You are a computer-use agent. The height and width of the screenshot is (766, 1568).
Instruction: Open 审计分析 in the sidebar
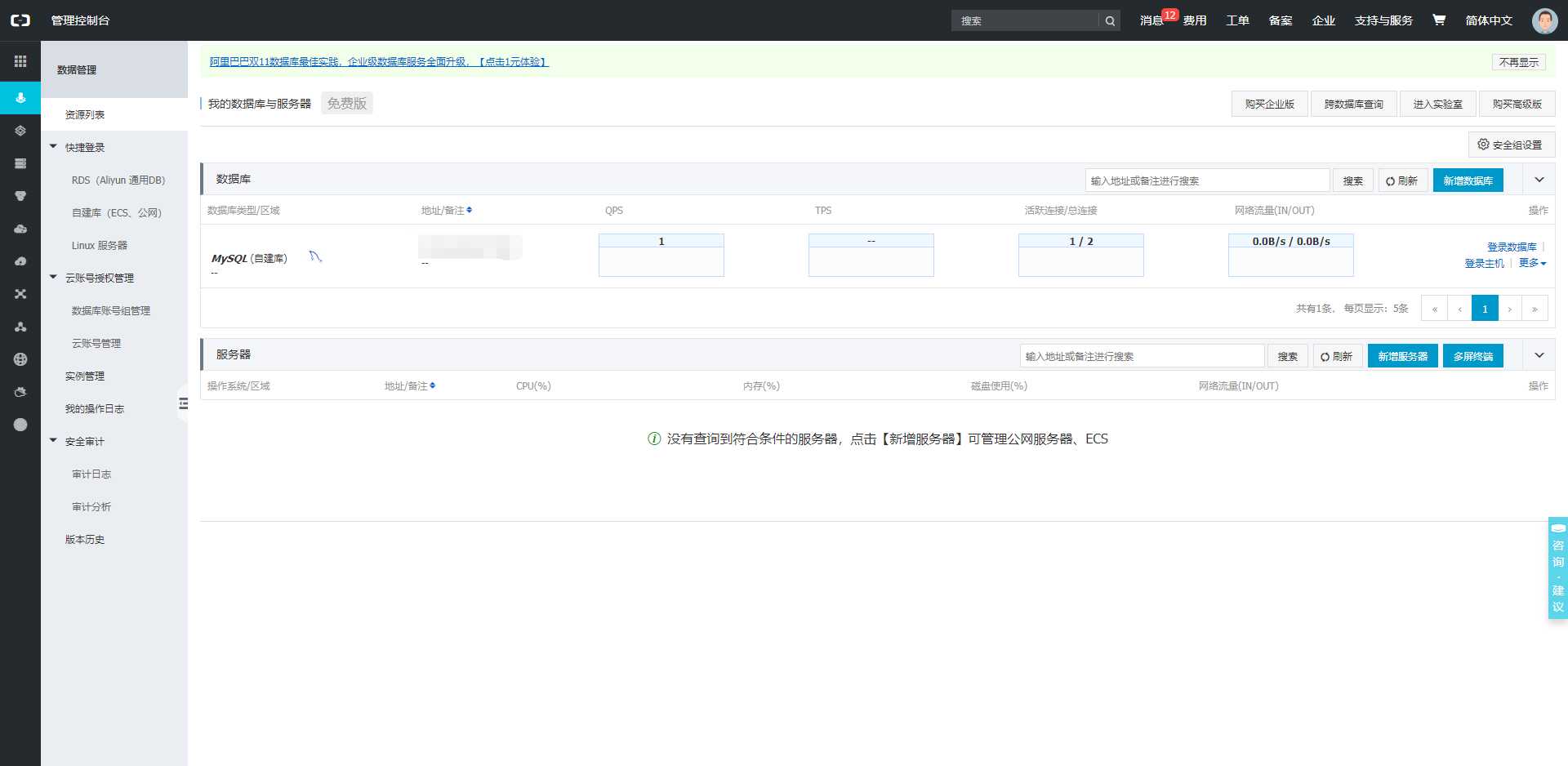tap(91, 506)
